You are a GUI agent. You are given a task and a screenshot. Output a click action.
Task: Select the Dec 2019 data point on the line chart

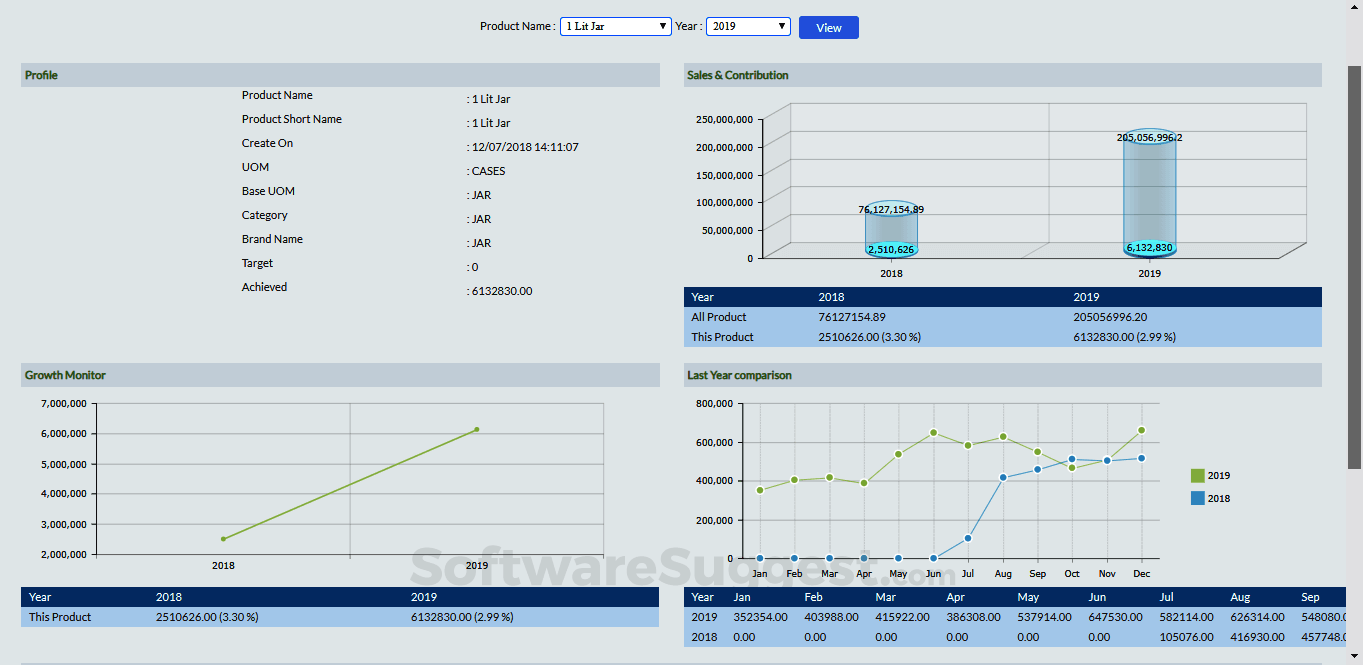point(1141,430)
